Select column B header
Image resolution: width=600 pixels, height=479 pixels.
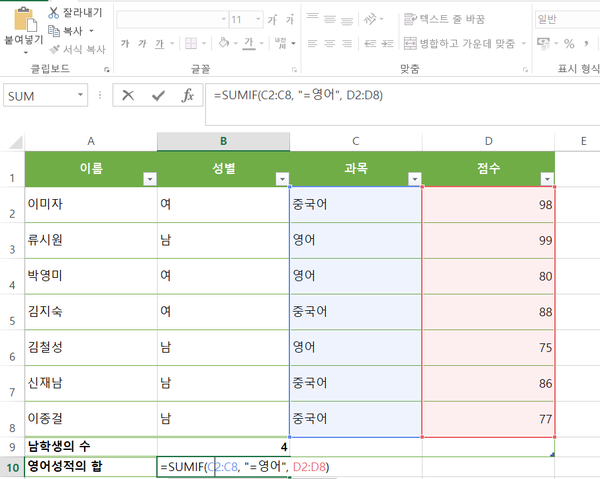(223, 141)
